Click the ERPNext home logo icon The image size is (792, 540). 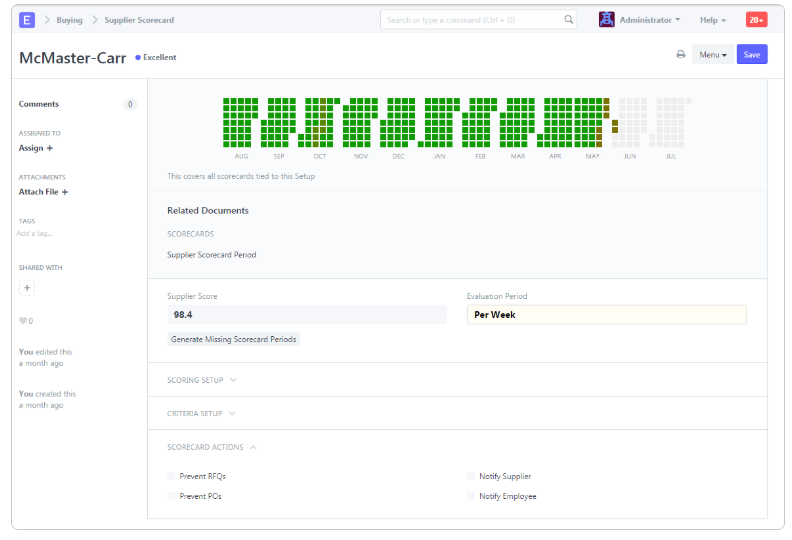pyautogui.click(x=27, y=20)
